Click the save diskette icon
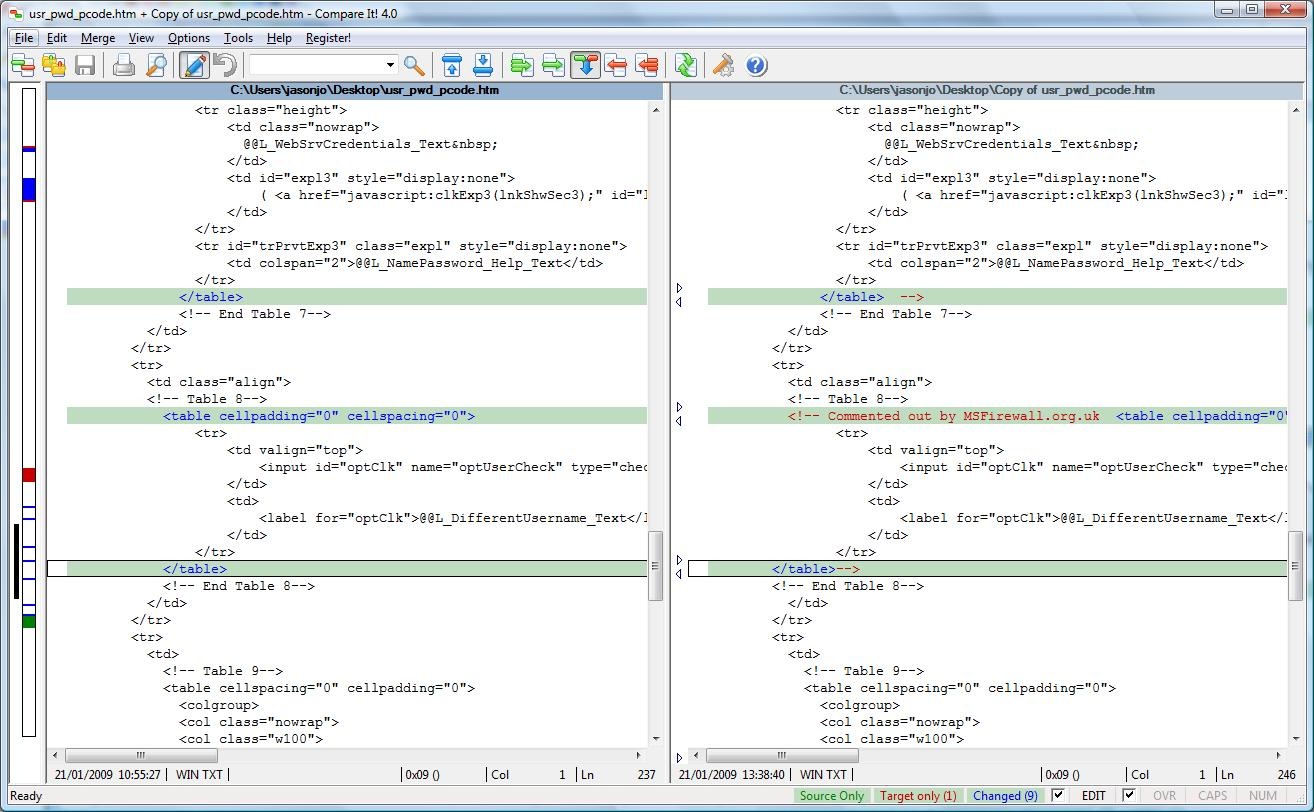 pos(85,66)
